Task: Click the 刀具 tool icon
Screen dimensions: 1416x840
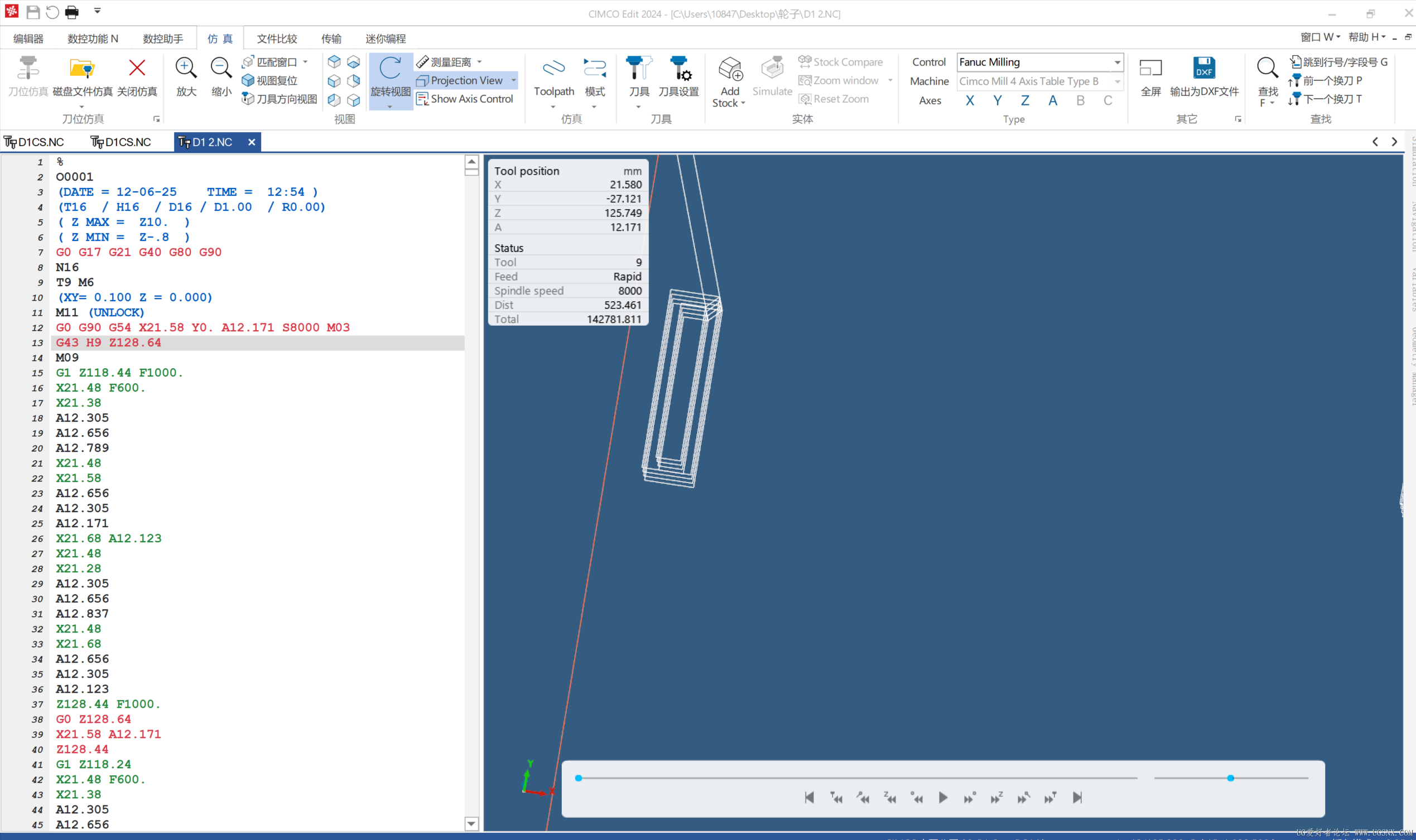Action: (639, 69)
